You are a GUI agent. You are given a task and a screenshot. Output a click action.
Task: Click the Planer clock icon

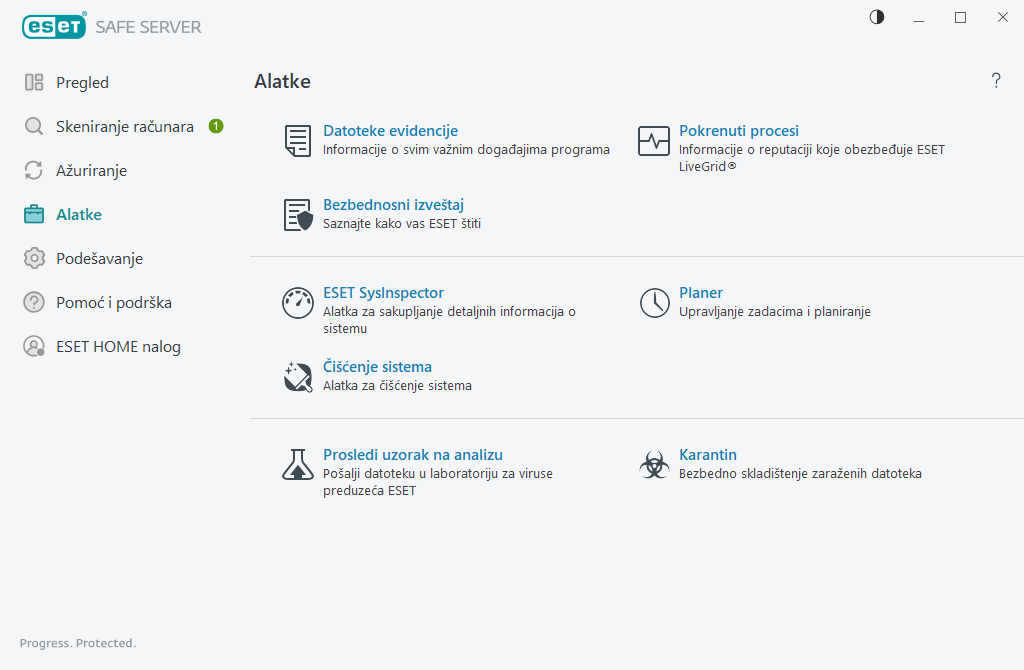point(654,303)
